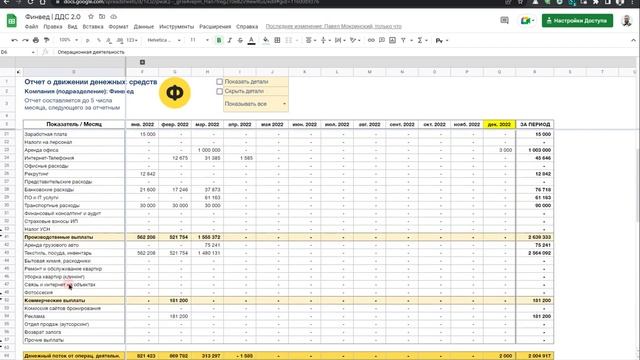Move the document to a folder
Screen dimensions: 640x360
click(x=102, y=17)
